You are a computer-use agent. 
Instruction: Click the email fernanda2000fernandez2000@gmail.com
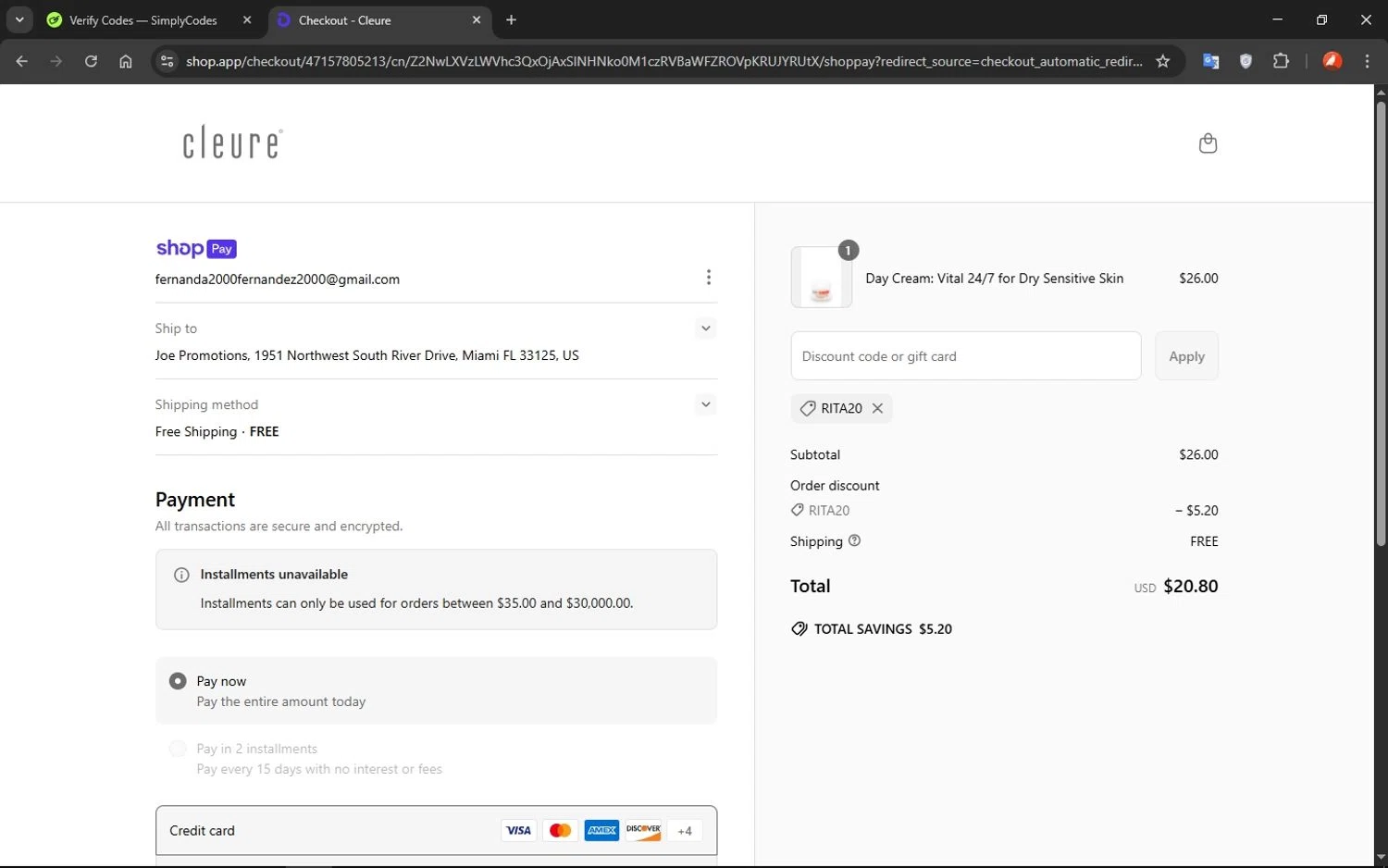278,279
